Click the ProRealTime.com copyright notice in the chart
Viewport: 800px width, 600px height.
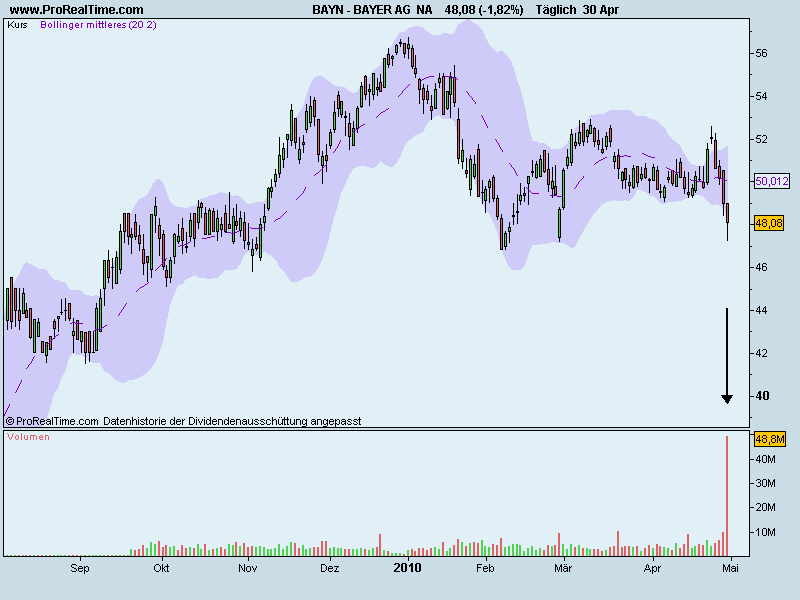click(x=183, y=421)
